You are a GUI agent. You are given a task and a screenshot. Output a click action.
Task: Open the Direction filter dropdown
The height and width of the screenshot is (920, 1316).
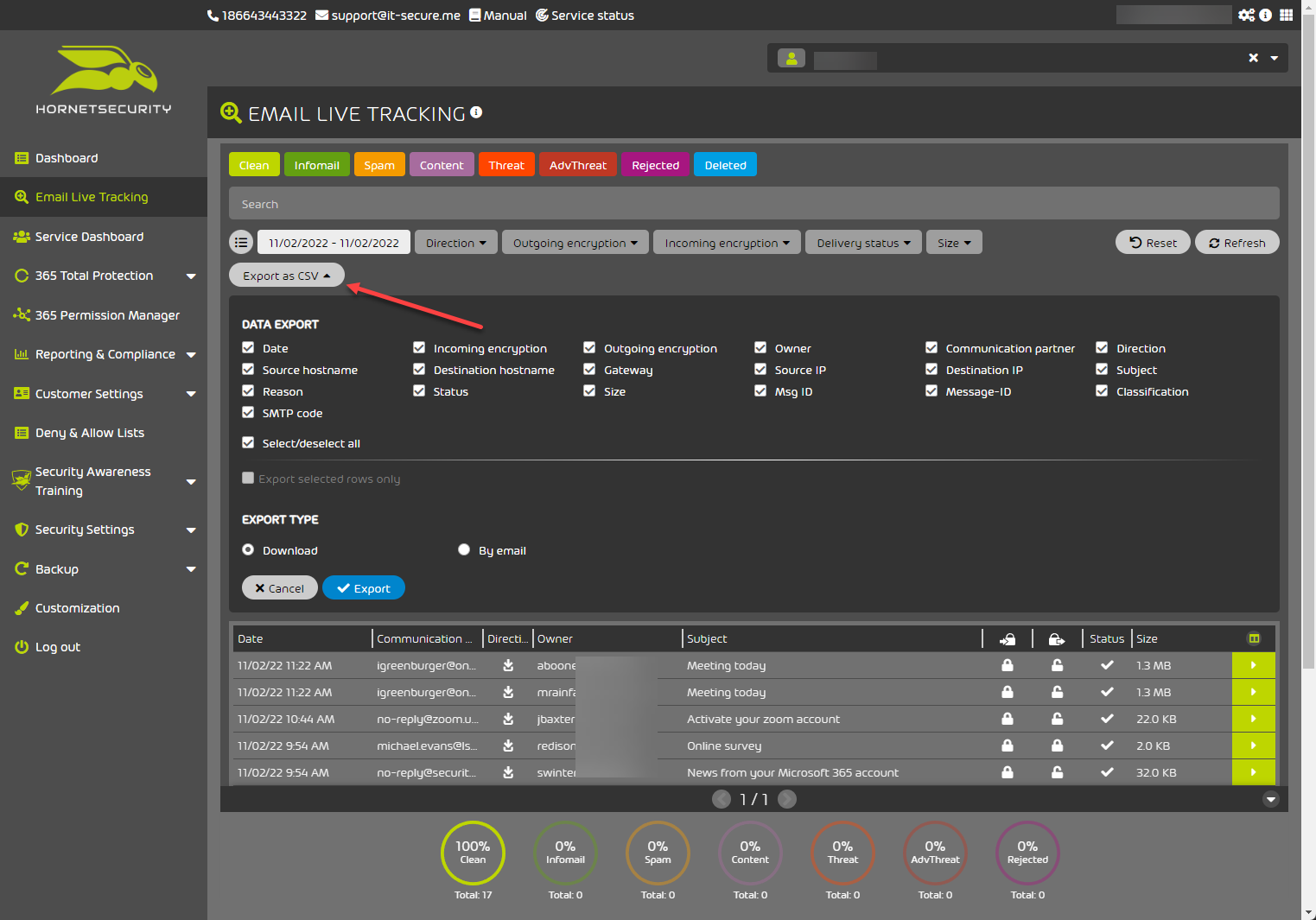click(455, 243)
